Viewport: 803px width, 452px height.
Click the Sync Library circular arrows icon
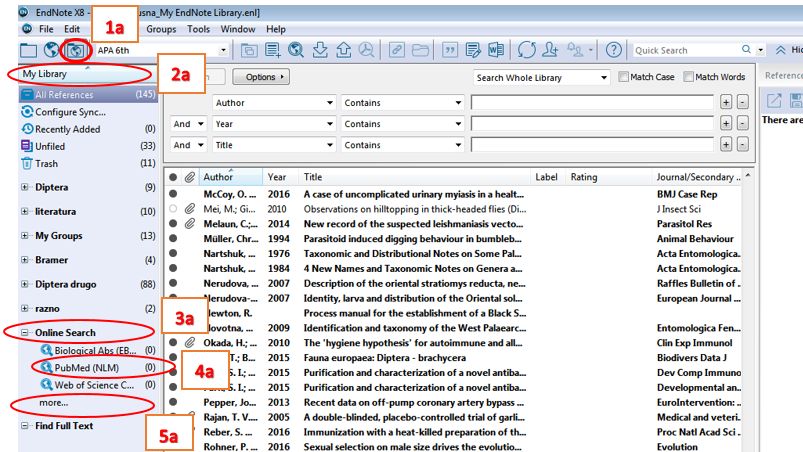(x=526, y=50)
